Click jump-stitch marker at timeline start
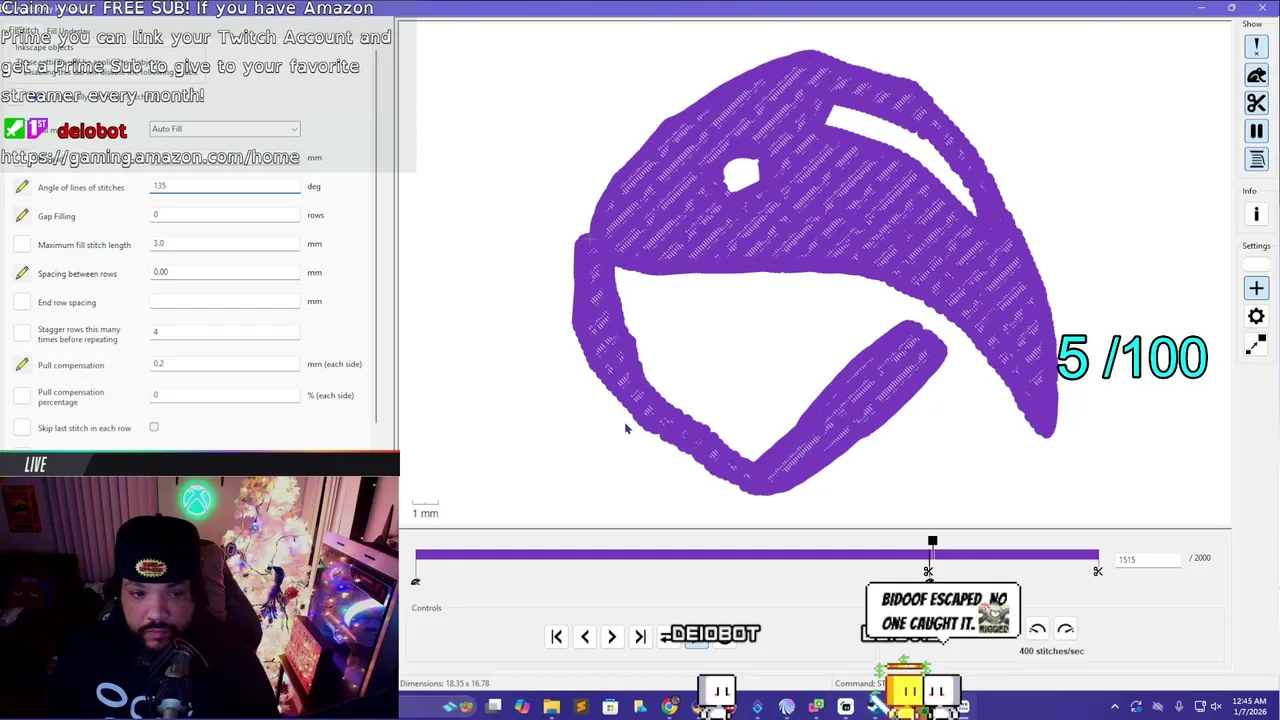The height and width of the screenshot is (720, 1280). pyautogui.click(x=415, y=582)
